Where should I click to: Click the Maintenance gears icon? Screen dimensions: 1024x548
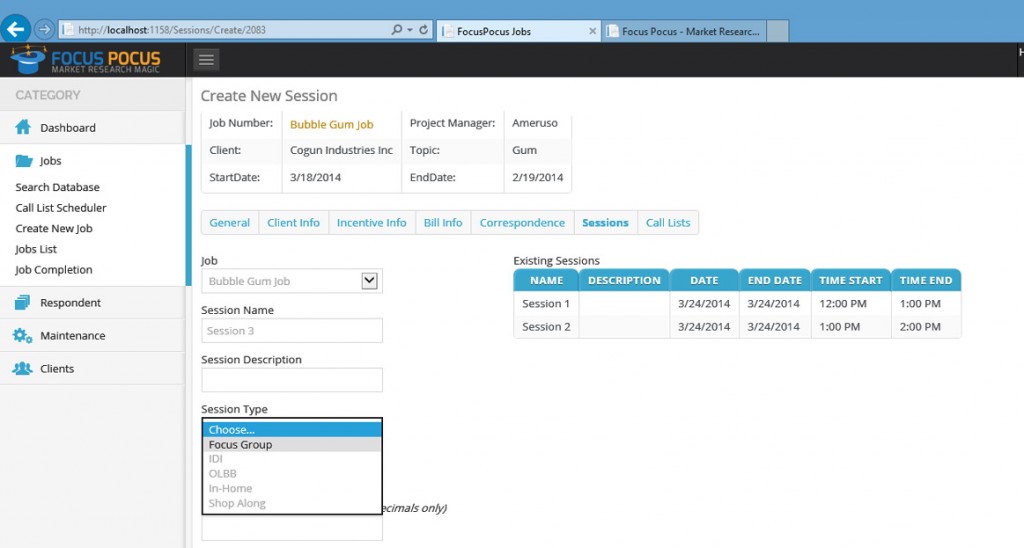pos(23,336)
